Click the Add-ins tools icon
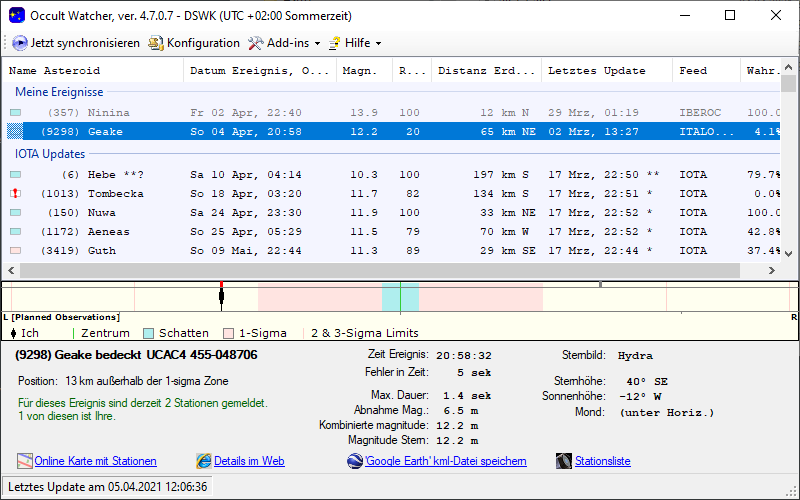Screen dimensions: 800x500 click(255, 43)
